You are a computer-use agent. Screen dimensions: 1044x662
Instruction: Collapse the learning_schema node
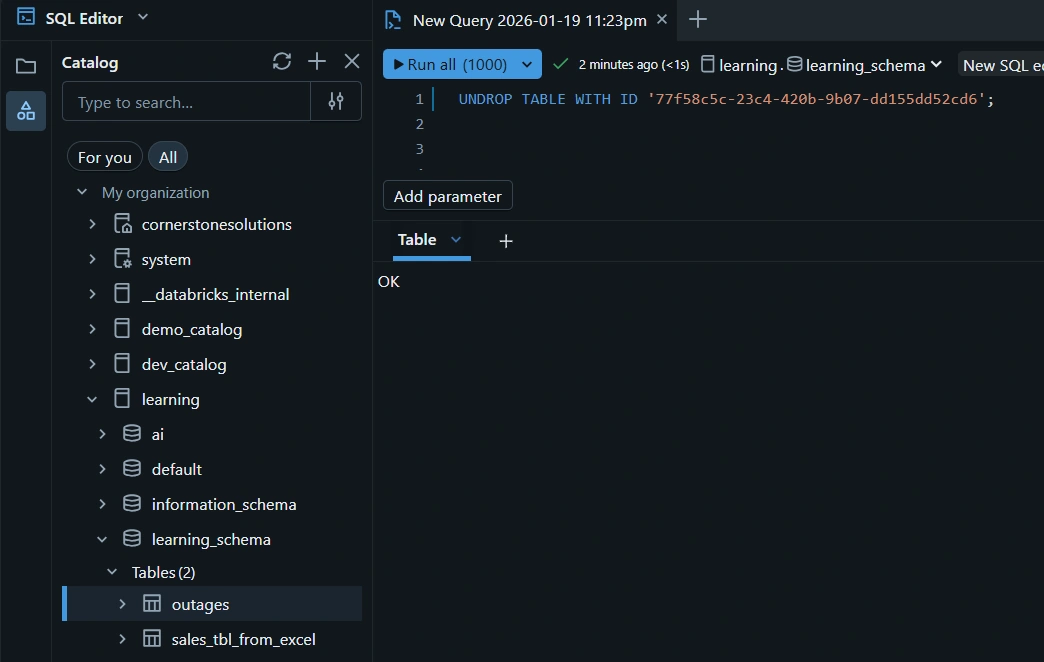(x=103, y=539)
